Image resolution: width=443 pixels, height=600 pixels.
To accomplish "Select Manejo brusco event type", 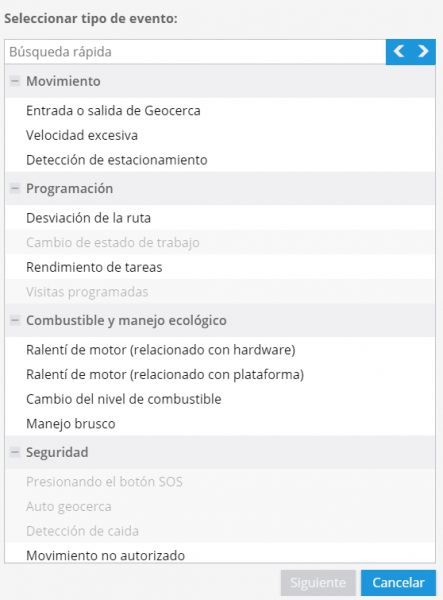I will click(220, 424).
